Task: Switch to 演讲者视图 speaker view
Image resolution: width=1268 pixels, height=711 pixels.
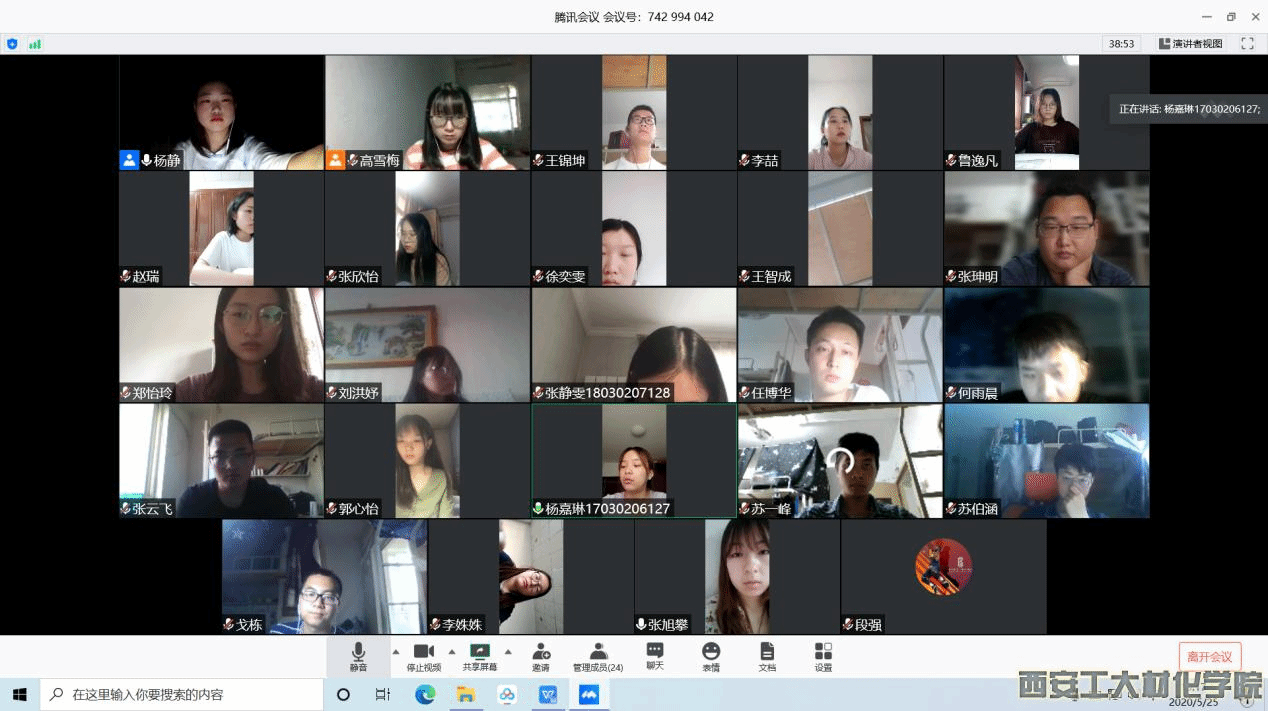Action: pos(1191,44)
